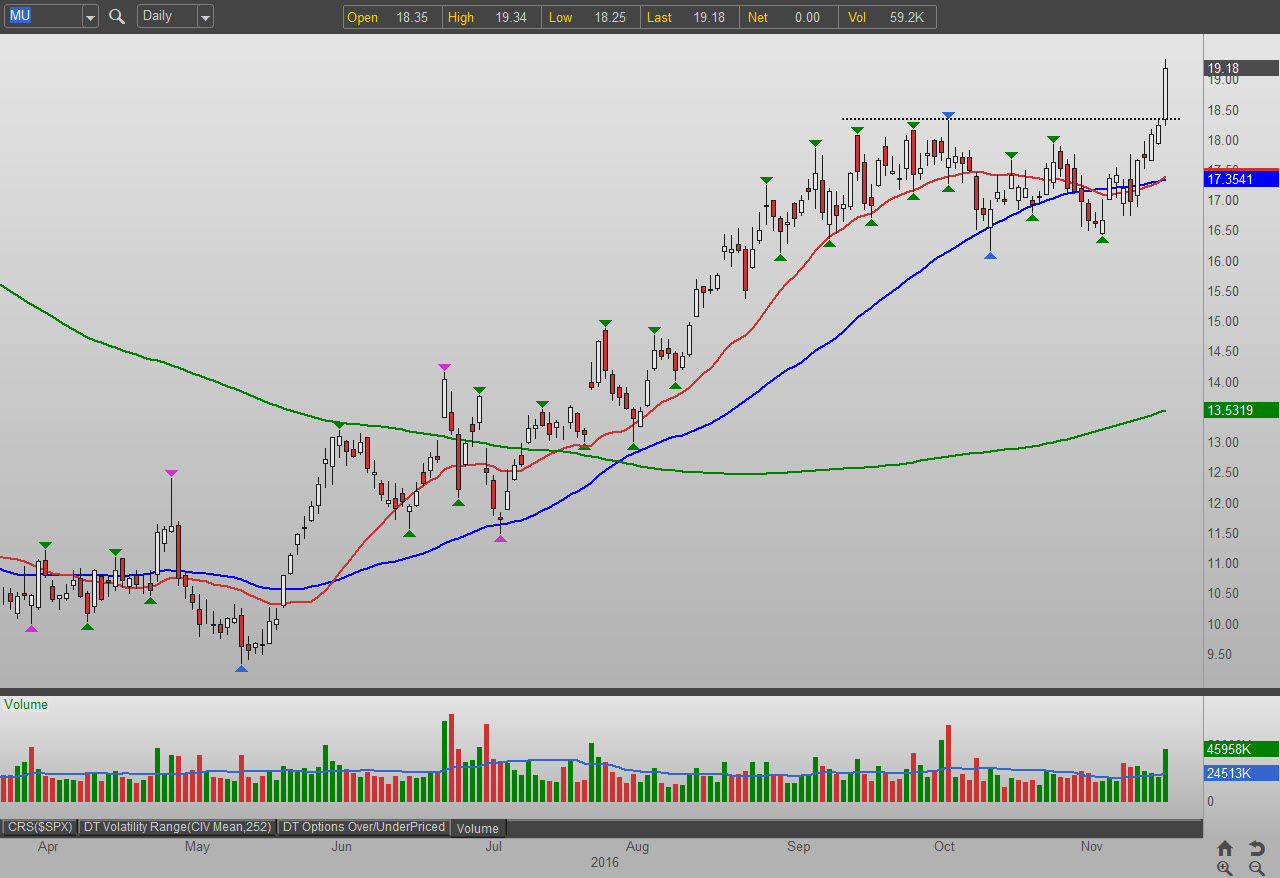Open the DT Volatility Range tab

click(x=177, y=827)
